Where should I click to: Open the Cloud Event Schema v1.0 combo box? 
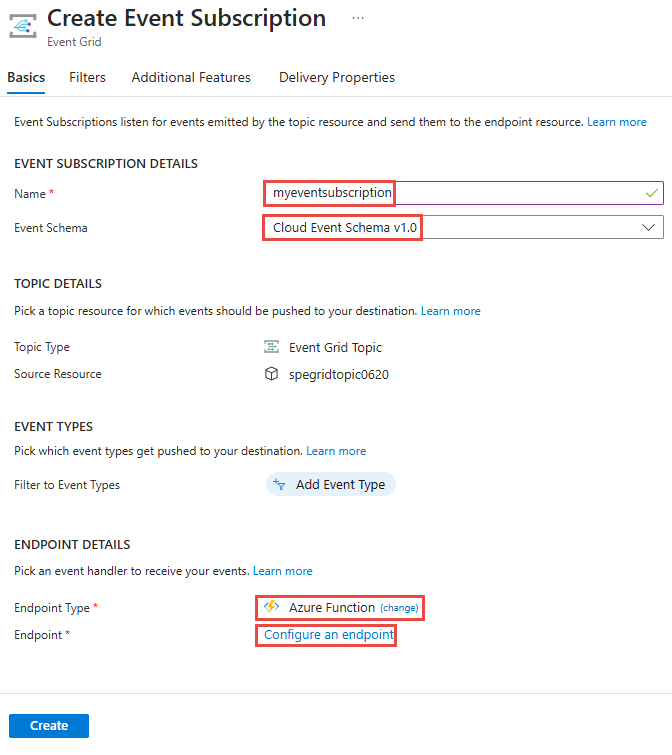(x=463, y=227)
